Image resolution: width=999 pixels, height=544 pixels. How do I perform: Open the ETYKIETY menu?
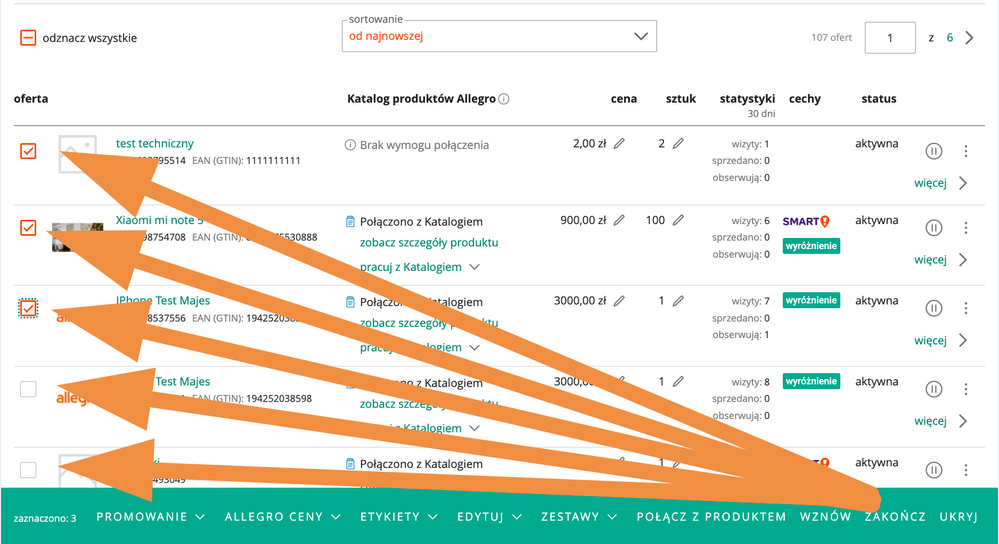[x=399, y=517]
